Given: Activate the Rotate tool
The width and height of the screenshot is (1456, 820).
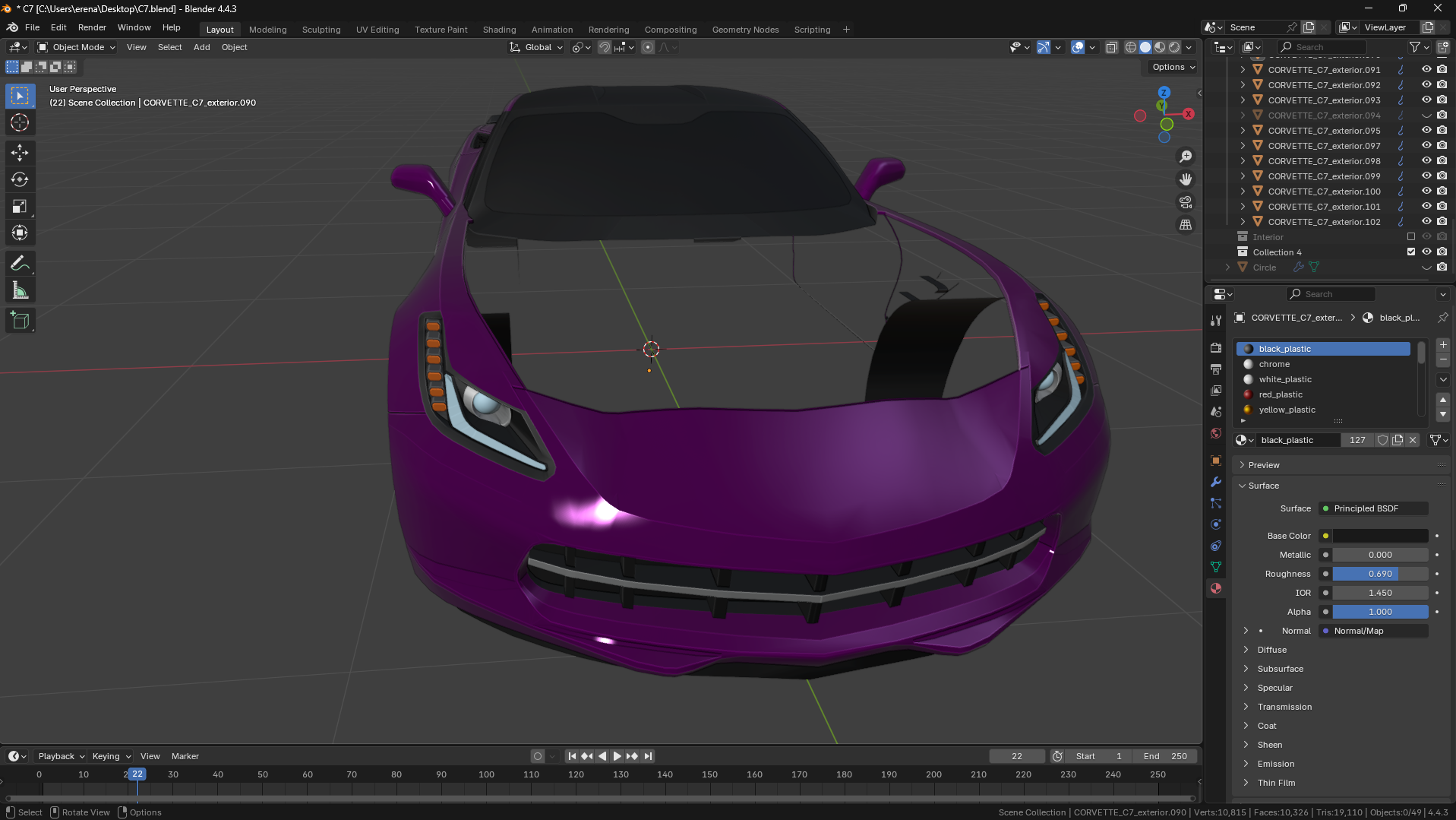Looking at the screenshot, I should coord(20,179).
